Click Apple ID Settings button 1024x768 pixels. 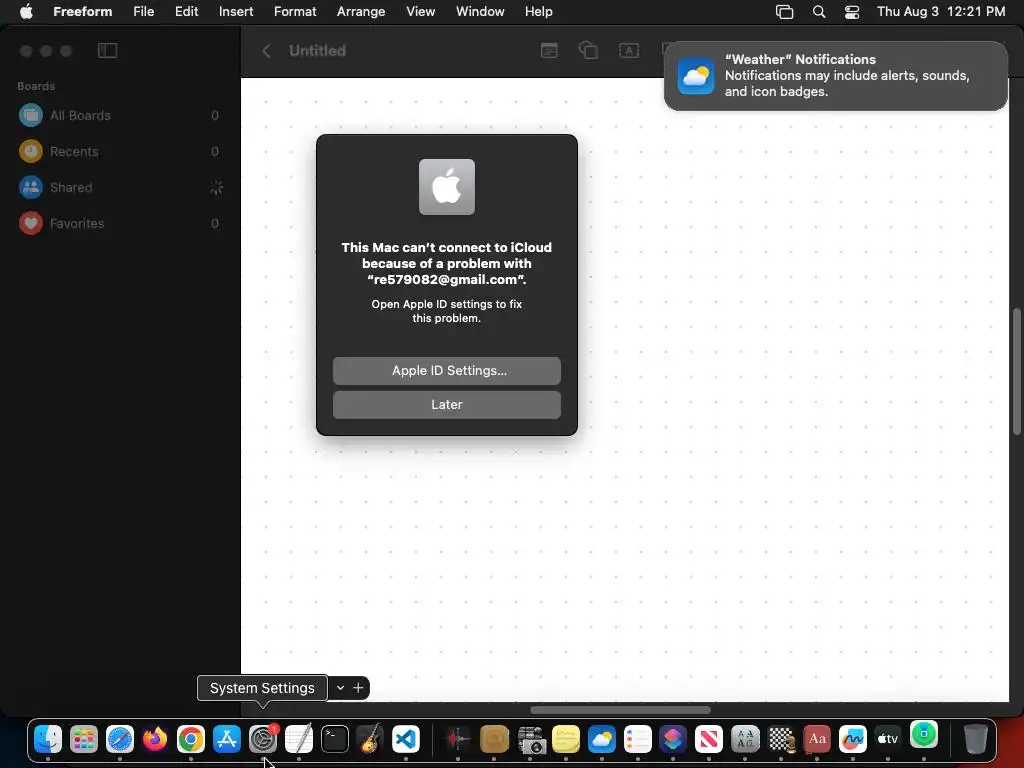[447, 370]
